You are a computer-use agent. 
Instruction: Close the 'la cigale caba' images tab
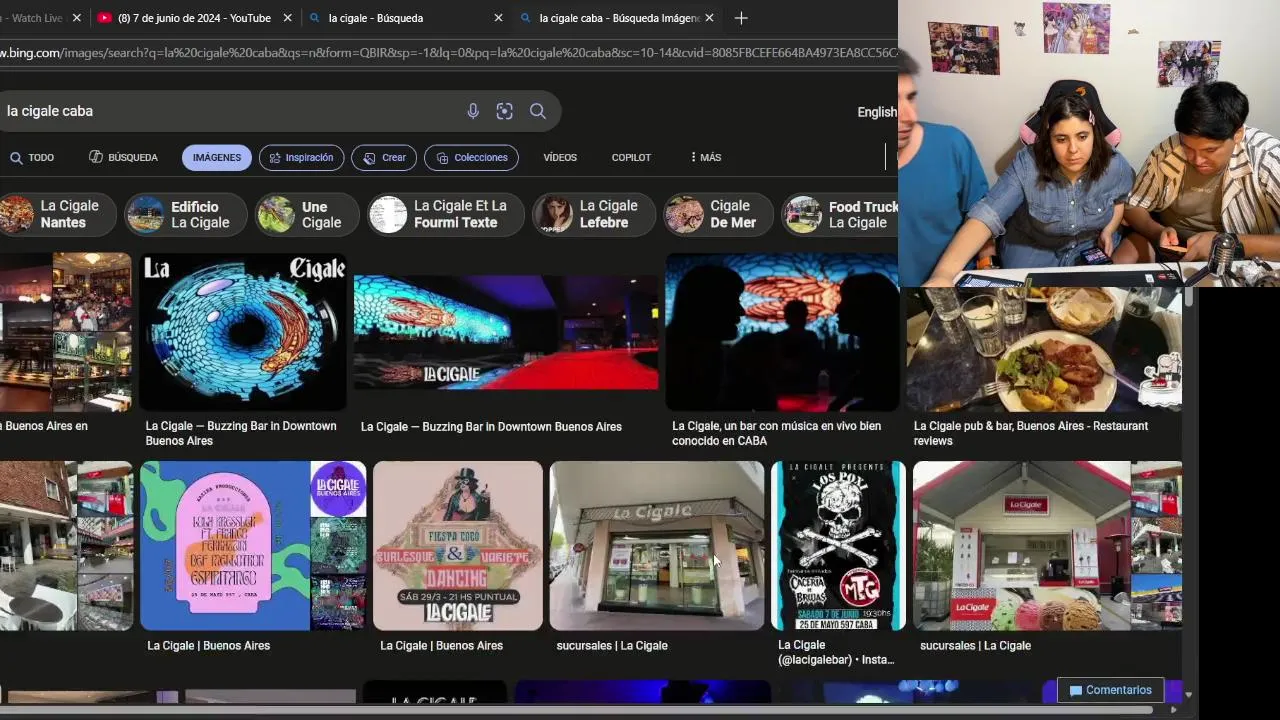709,18
